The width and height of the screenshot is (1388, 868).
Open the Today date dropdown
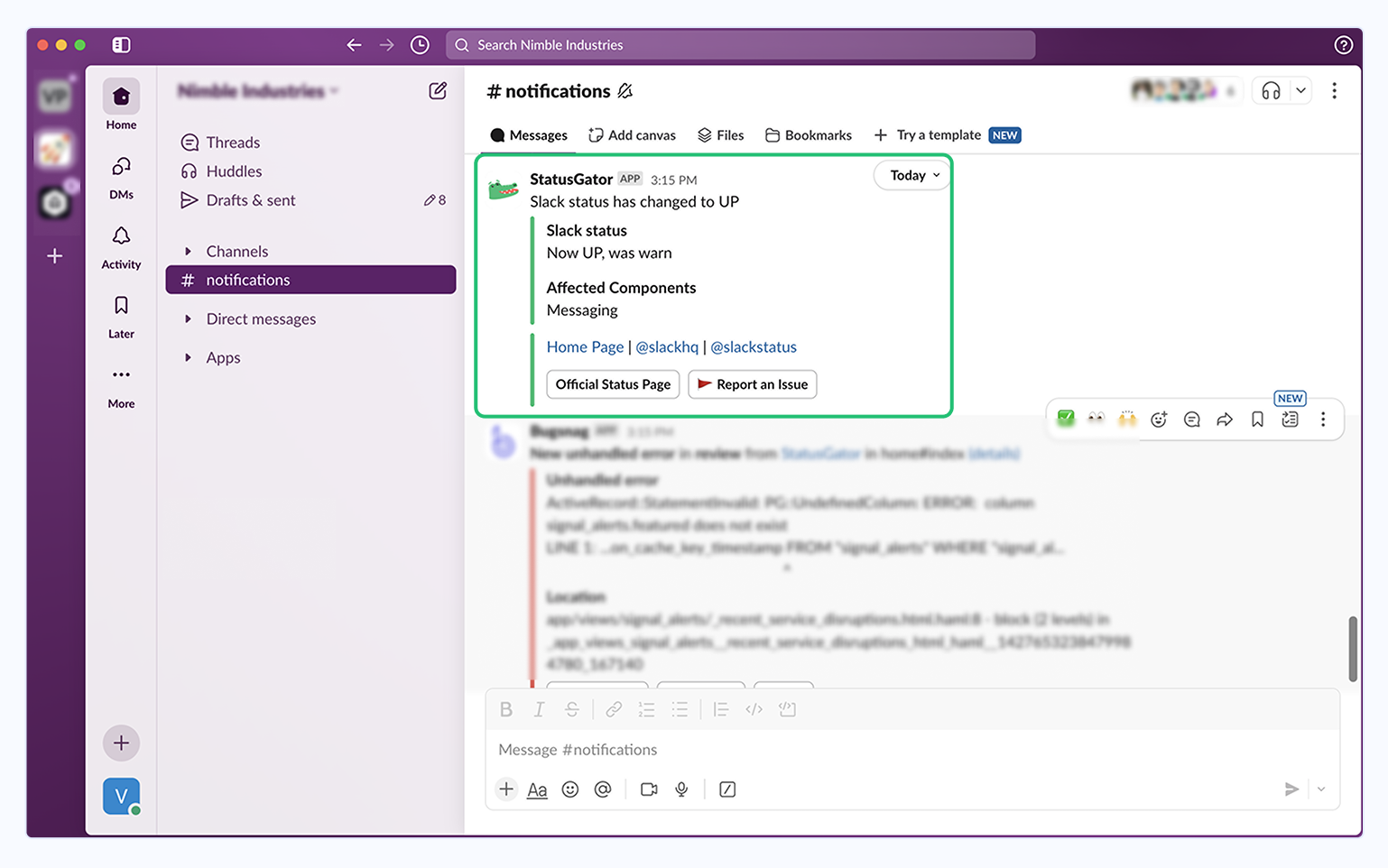913,175
